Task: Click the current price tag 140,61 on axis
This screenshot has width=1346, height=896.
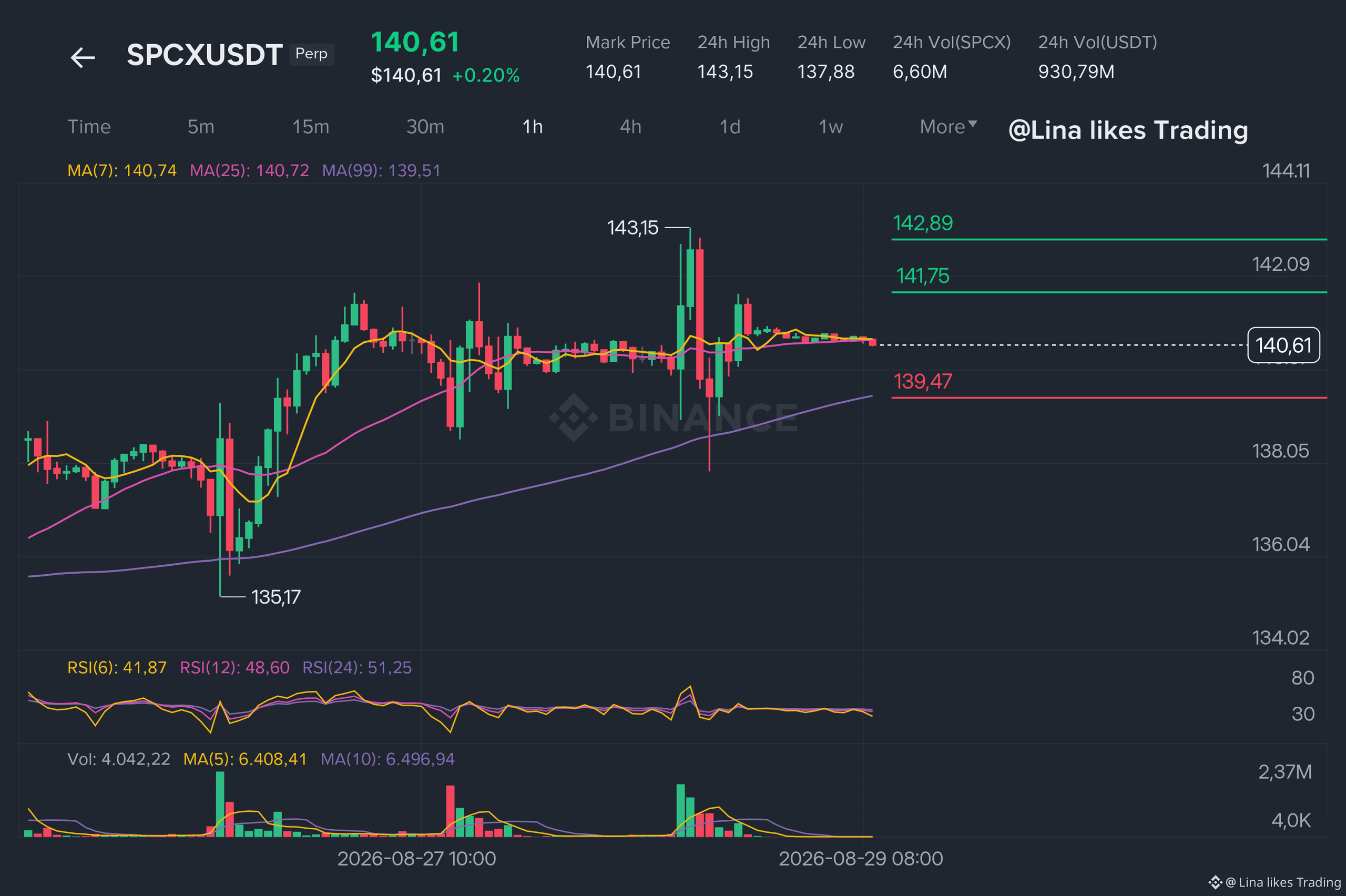Action: pyautogui.click(x=1283, y=345)
